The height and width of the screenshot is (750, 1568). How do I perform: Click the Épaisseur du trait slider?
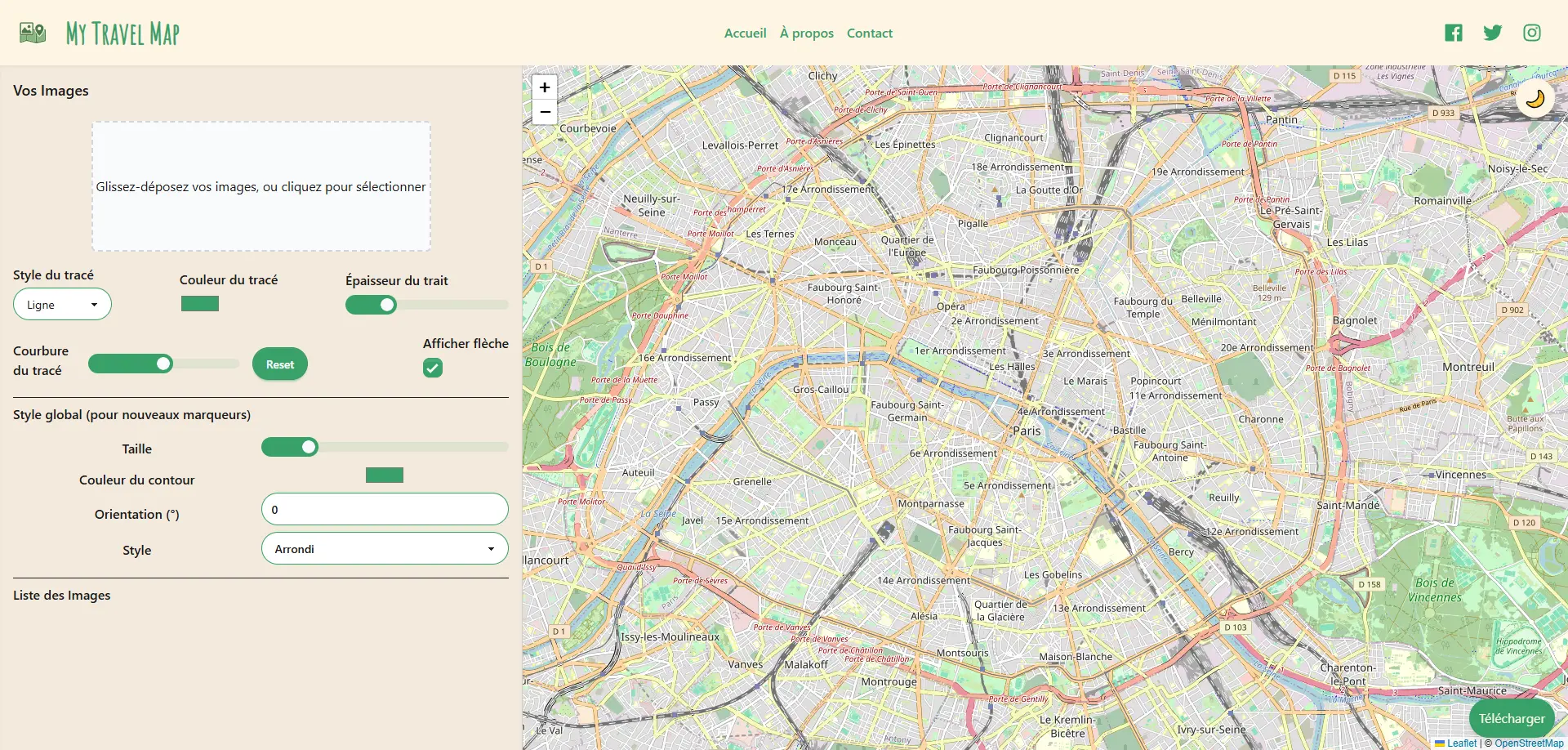tap(426, 305)
